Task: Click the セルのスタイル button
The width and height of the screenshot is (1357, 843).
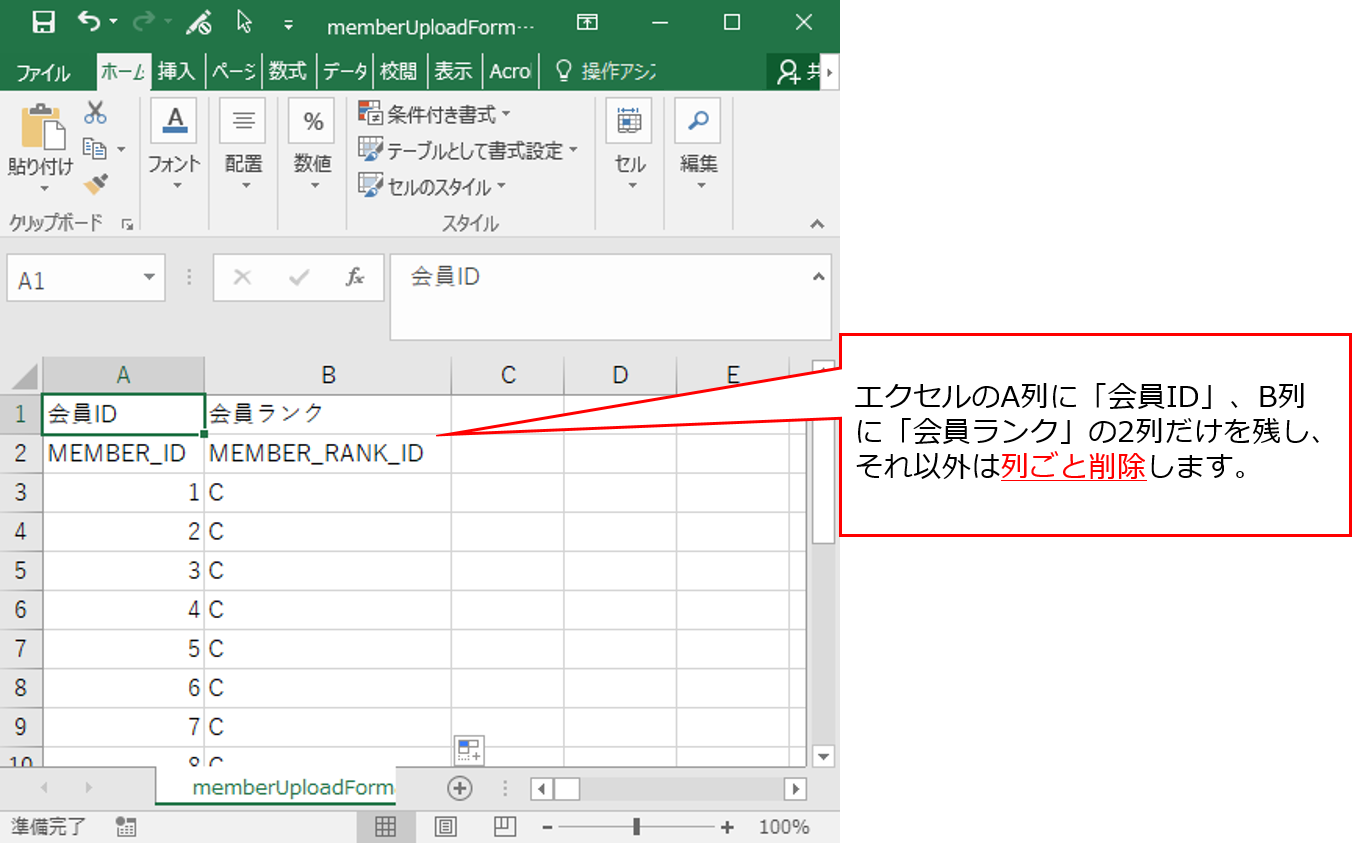Action: [432, 187]
